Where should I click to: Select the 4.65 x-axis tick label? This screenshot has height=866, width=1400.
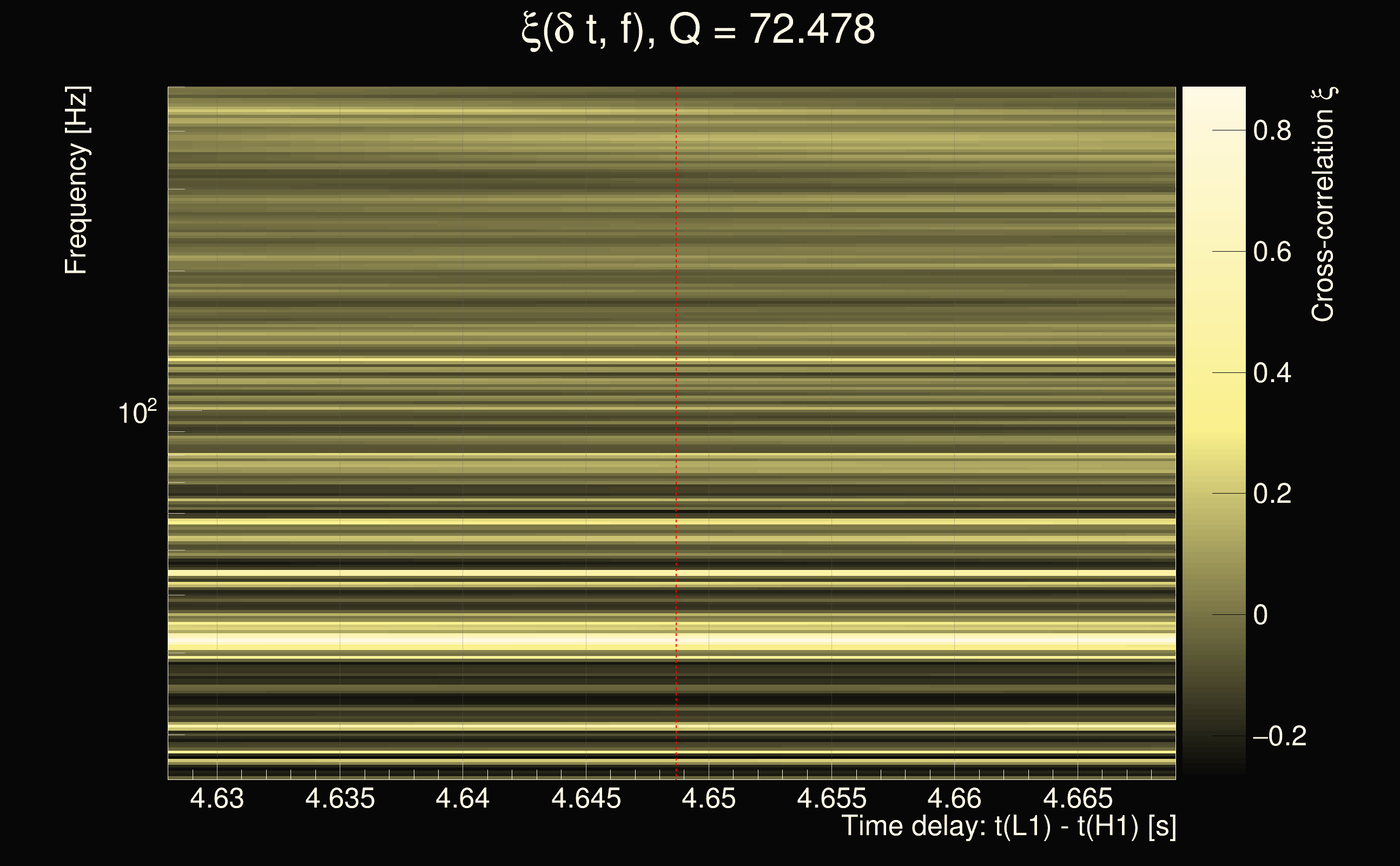point(709,798)
